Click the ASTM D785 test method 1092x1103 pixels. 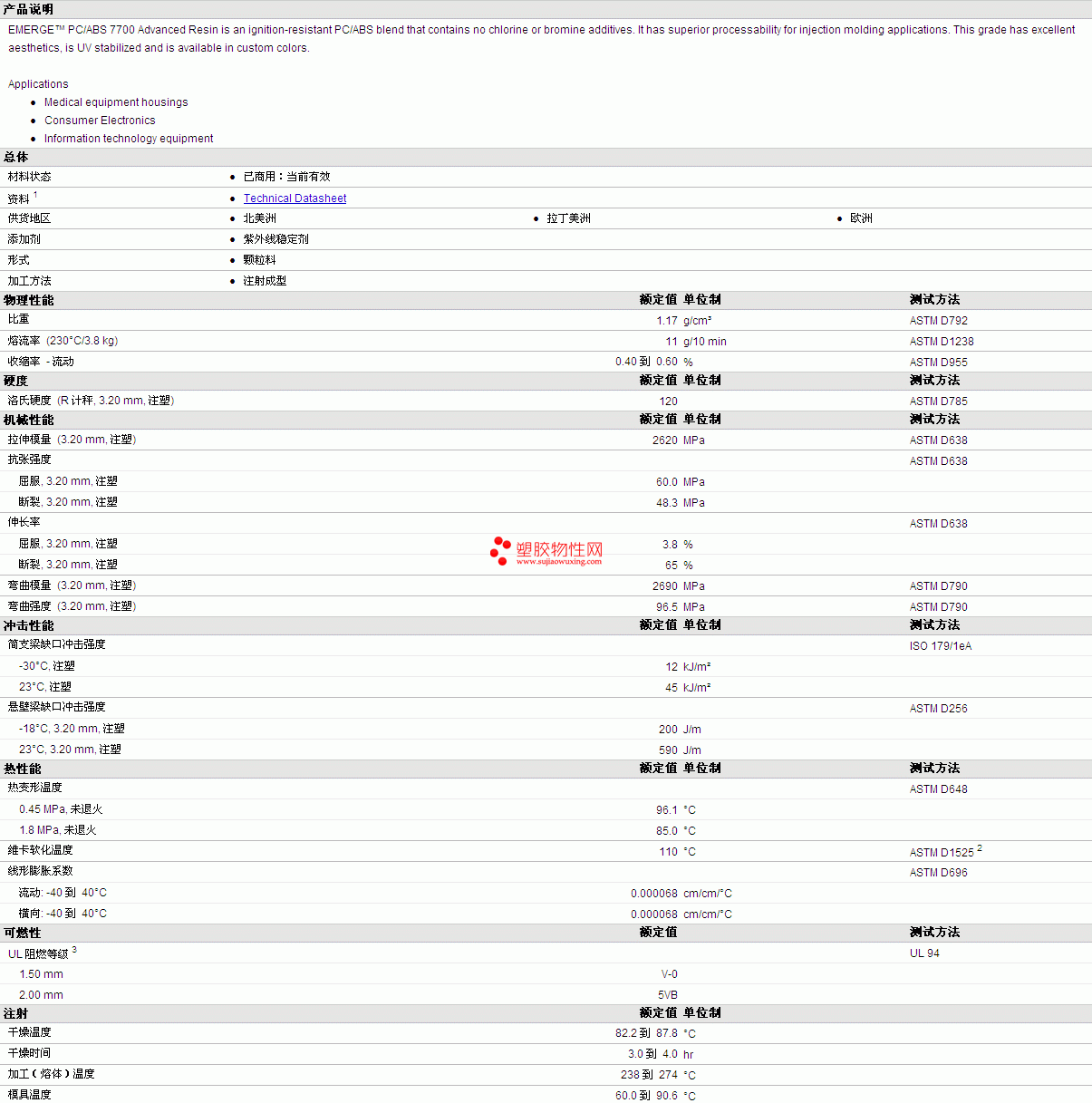[938, 402]
